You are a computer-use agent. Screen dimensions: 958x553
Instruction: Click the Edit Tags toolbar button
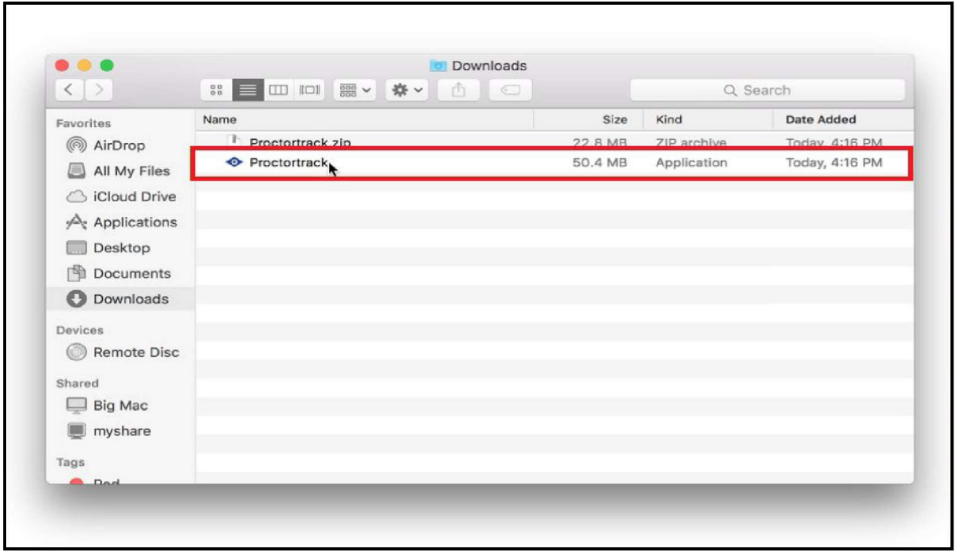pyautogui.click(x=510, y=90)
